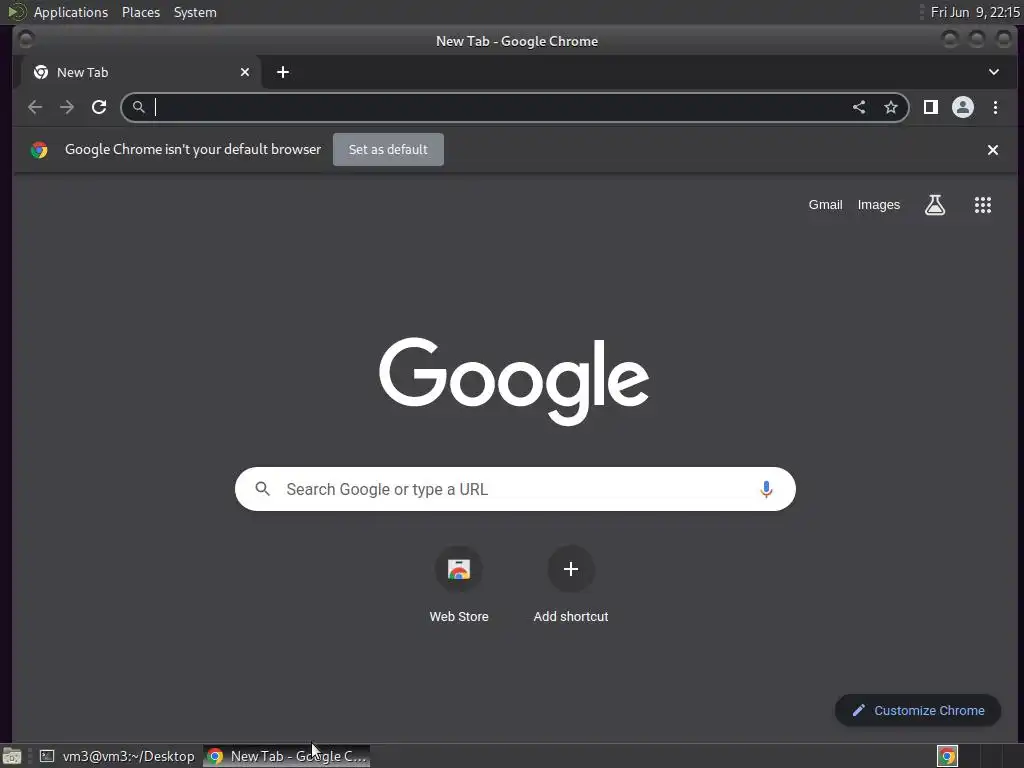
Task: Open the side panel icon
Action: click(x=931, y=107)
